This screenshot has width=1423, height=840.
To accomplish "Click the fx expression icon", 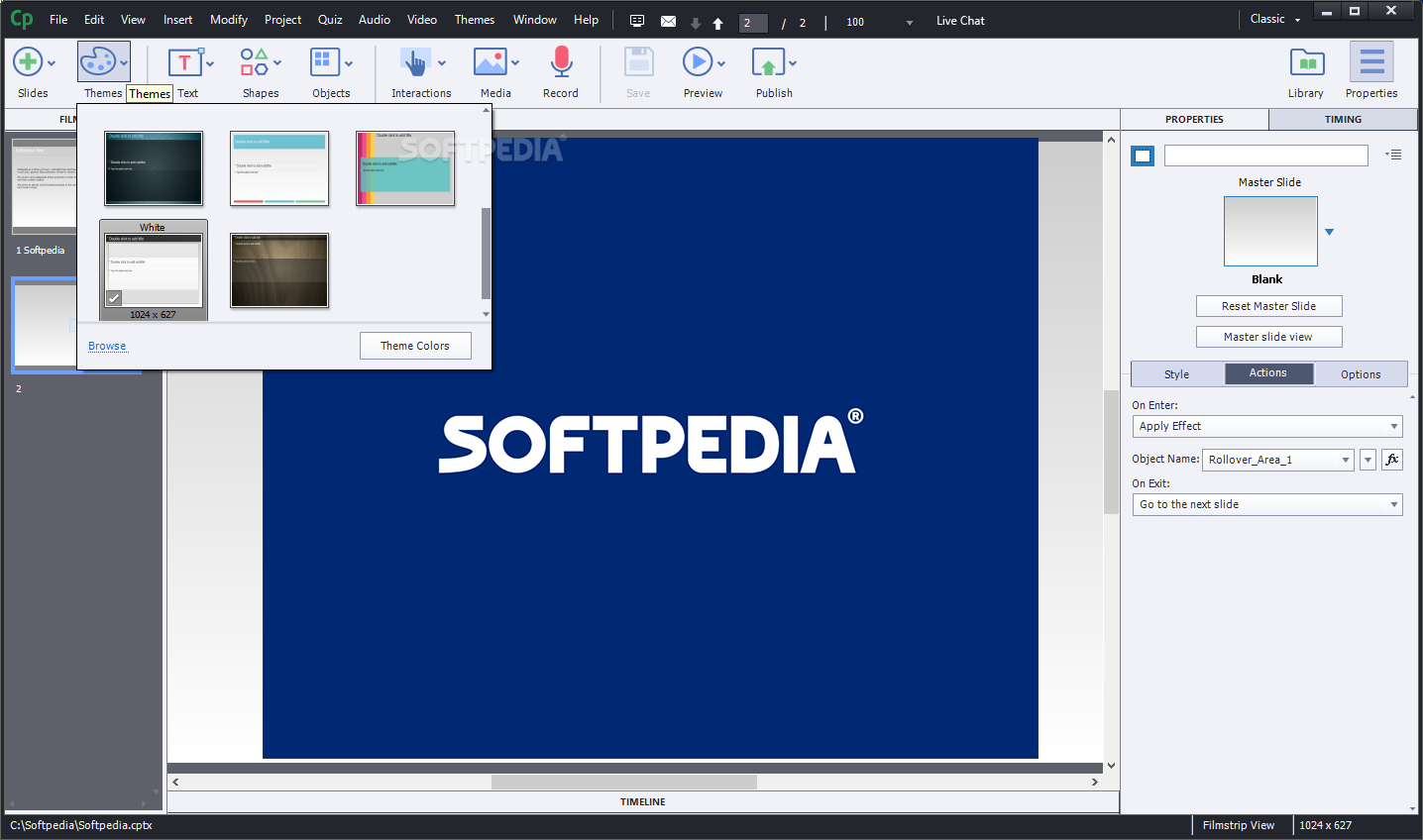I will click(x=1392, y=460).
